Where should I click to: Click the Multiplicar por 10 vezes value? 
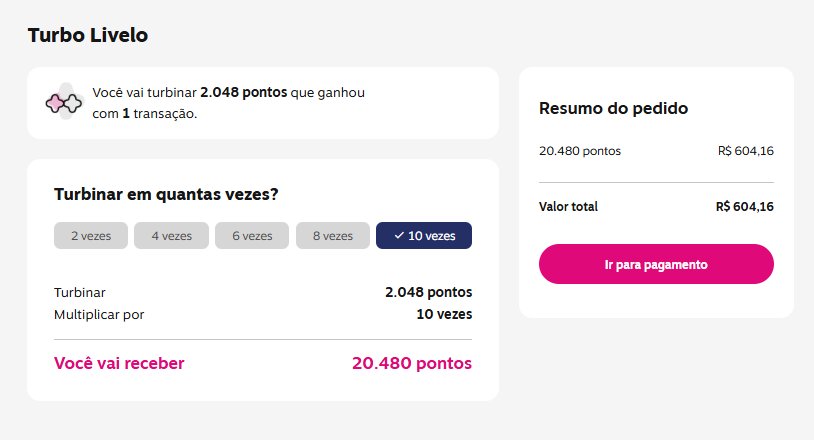tap(444, 314)
